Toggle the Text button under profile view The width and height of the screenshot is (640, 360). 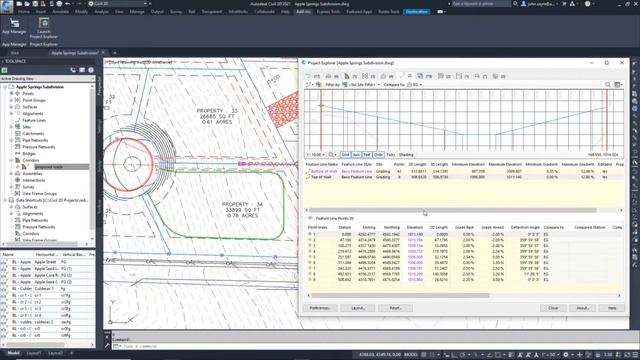click(x=367, y=155)
